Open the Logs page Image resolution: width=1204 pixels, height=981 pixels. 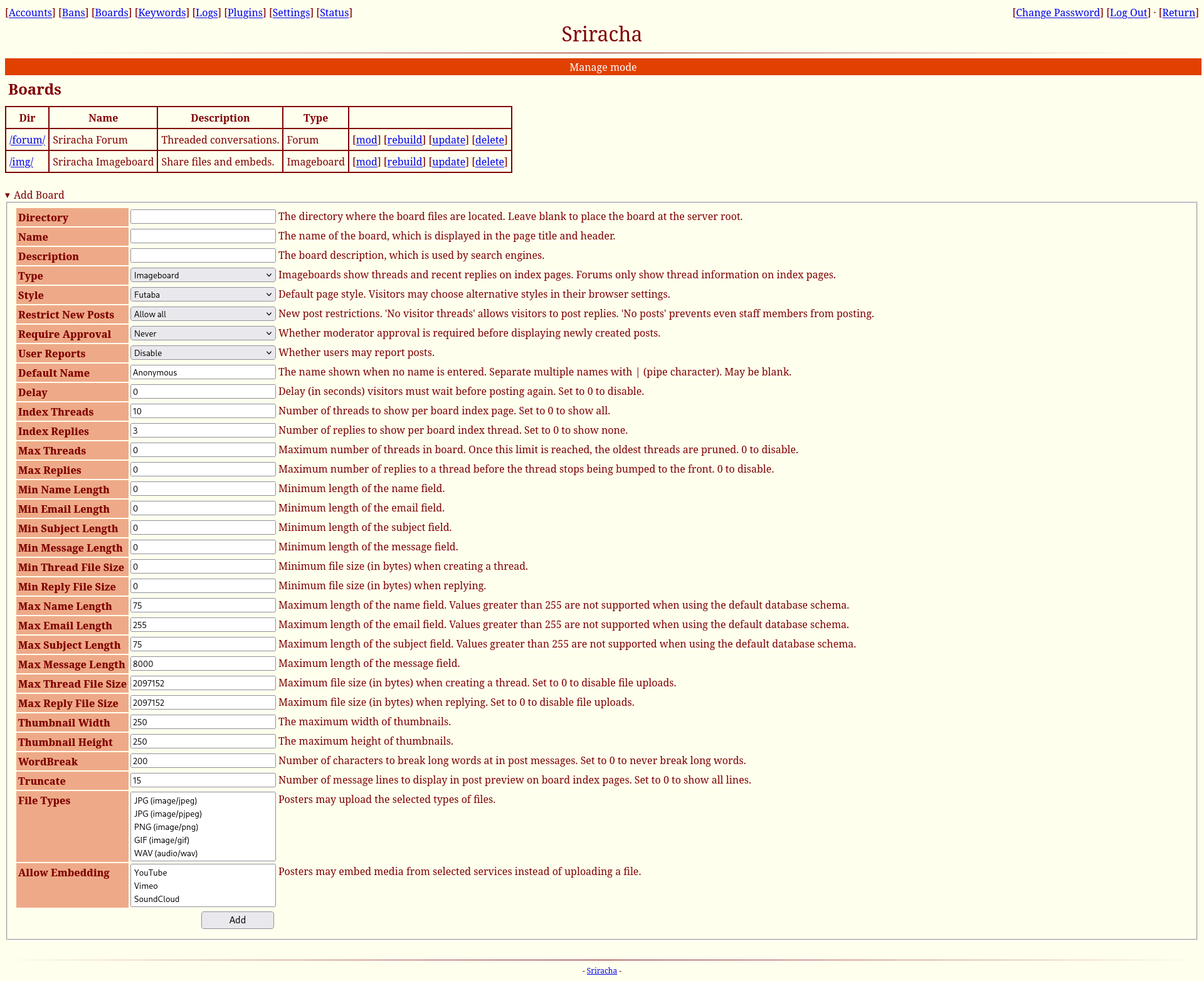click(x=207, y=13)
